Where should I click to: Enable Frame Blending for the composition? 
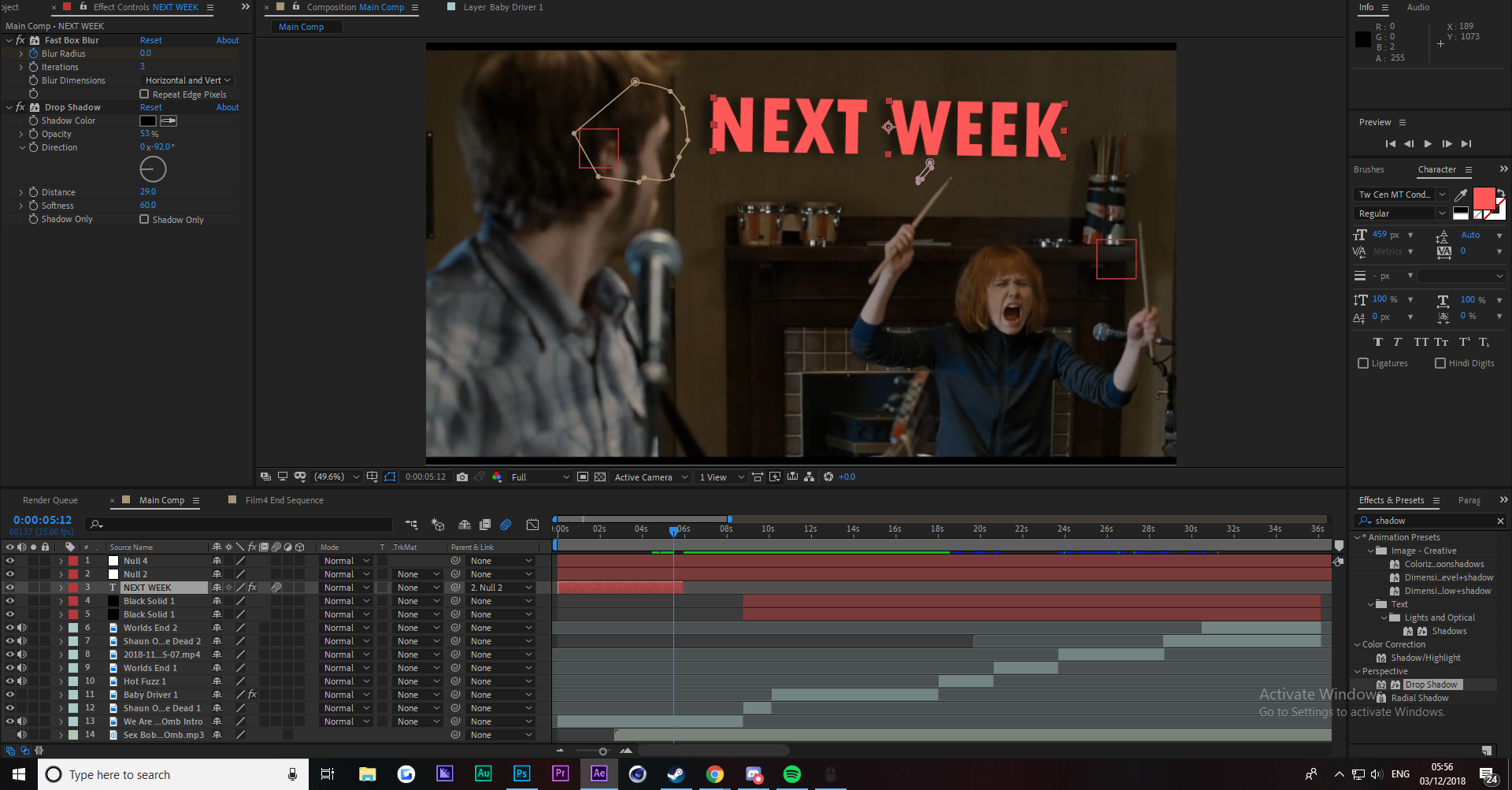pyautogui.click(x=486, y=525)
